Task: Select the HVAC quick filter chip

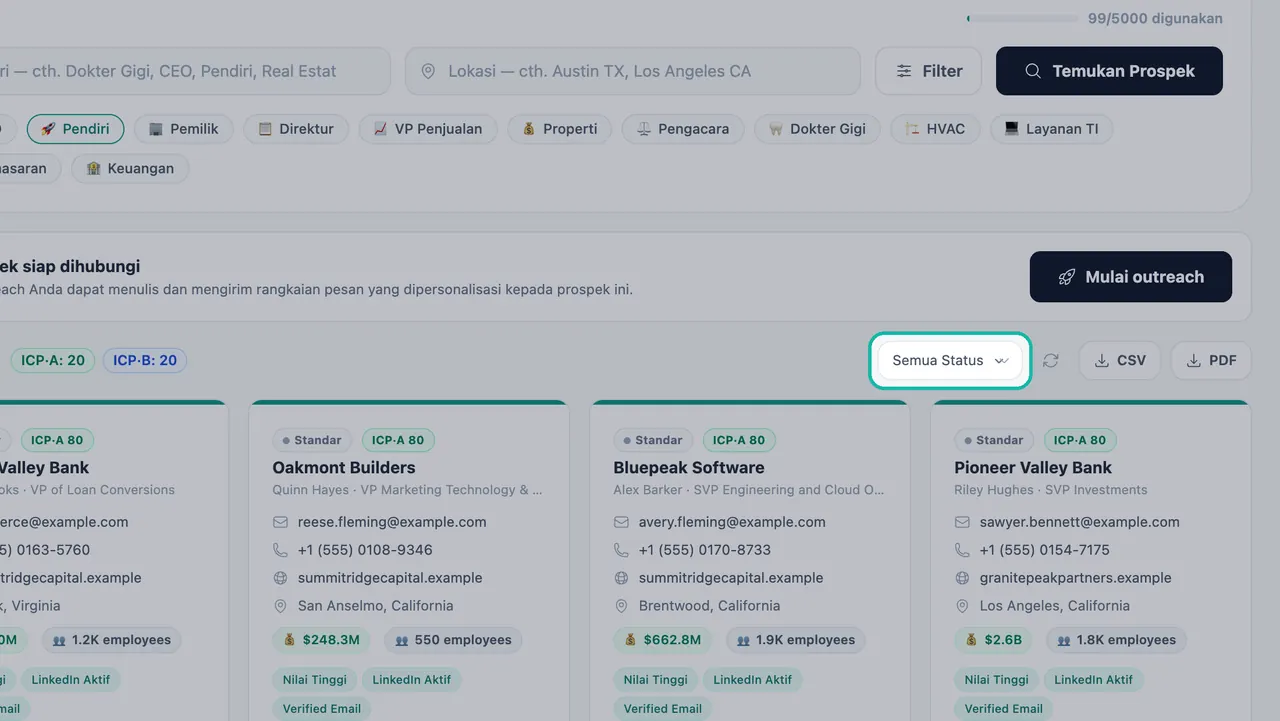Action: pos(935,129)
